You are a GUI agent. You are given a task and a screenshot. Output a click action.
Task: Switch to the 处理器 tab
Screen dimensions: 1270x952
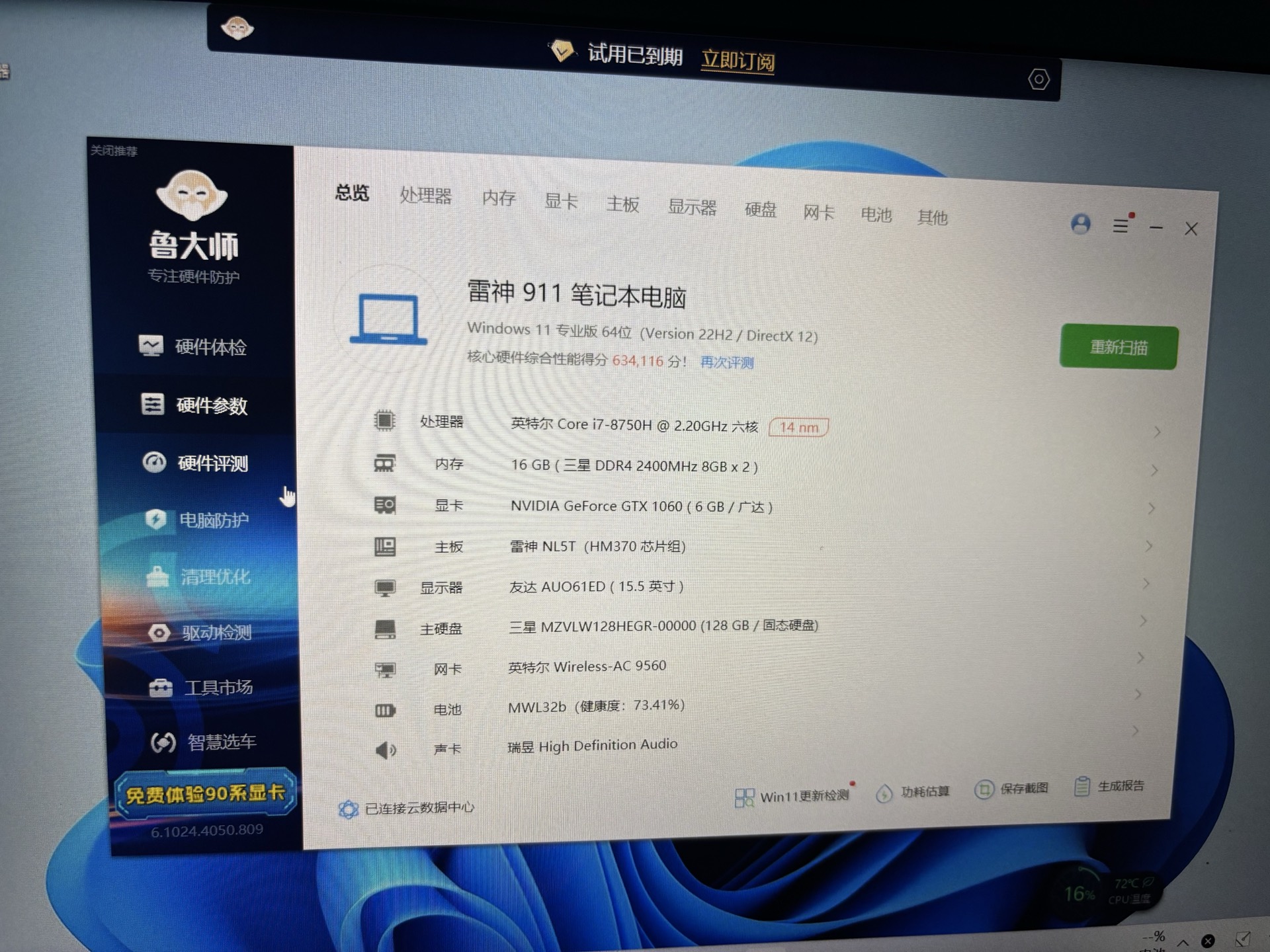coord(425,196)
